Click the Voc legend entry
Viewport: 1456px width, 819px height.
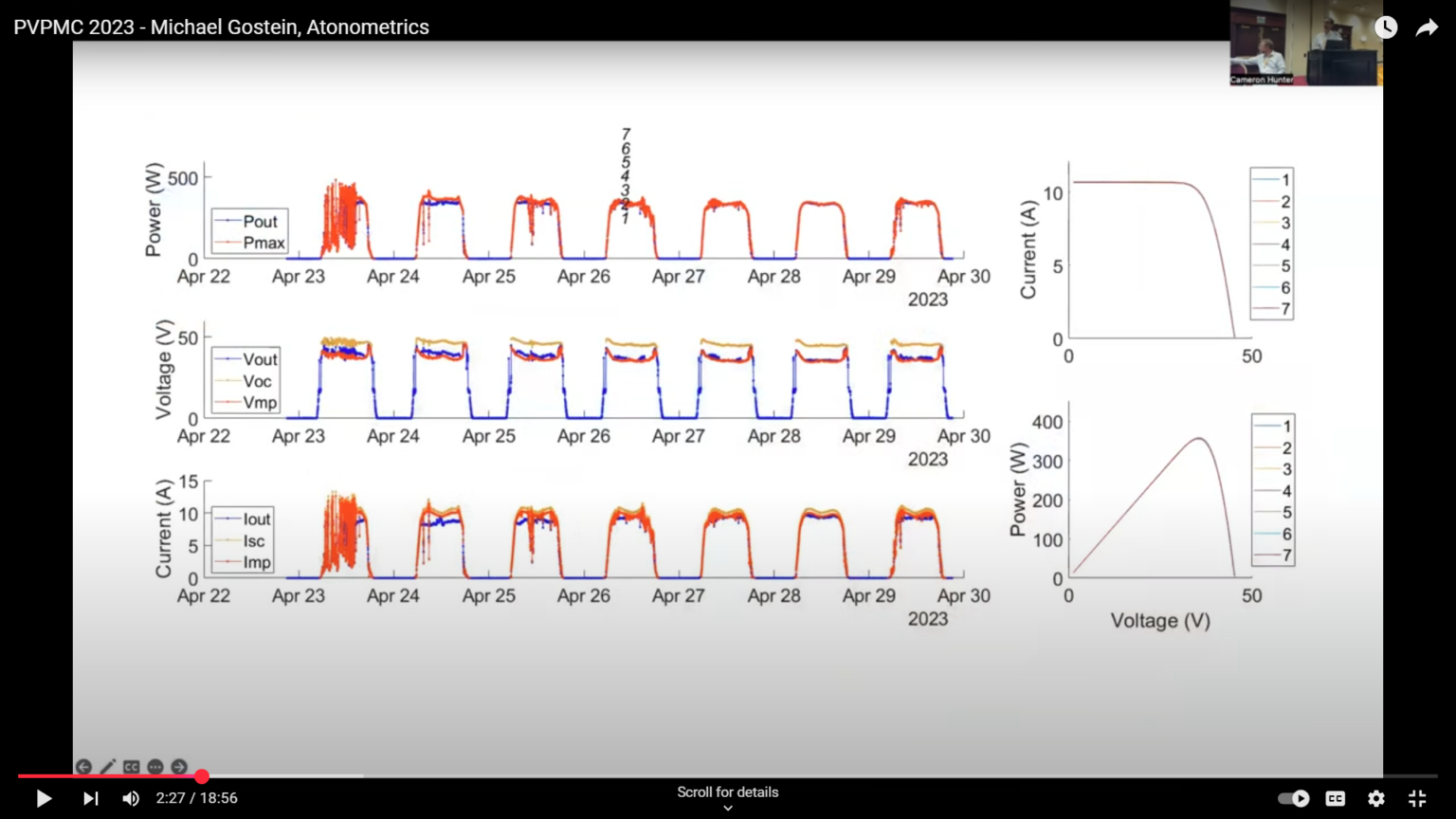pyautogui.click(x=244, y=381)
